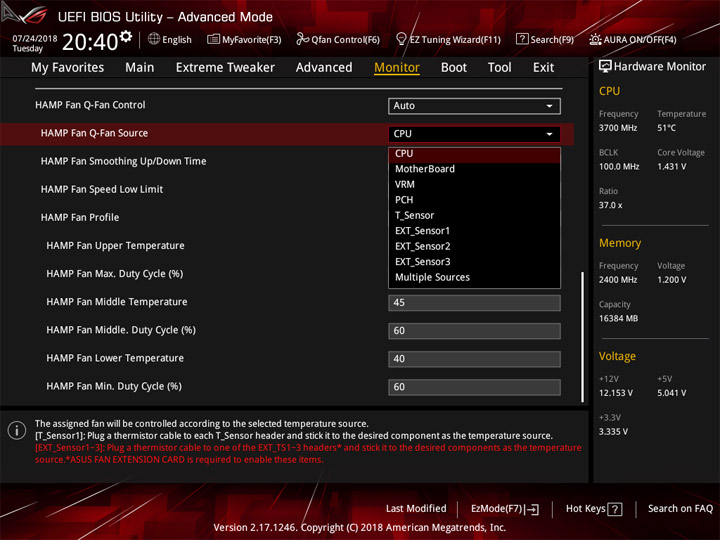Select T_Sensor as temperature source
720x540 pixels.
click(474, 215)
